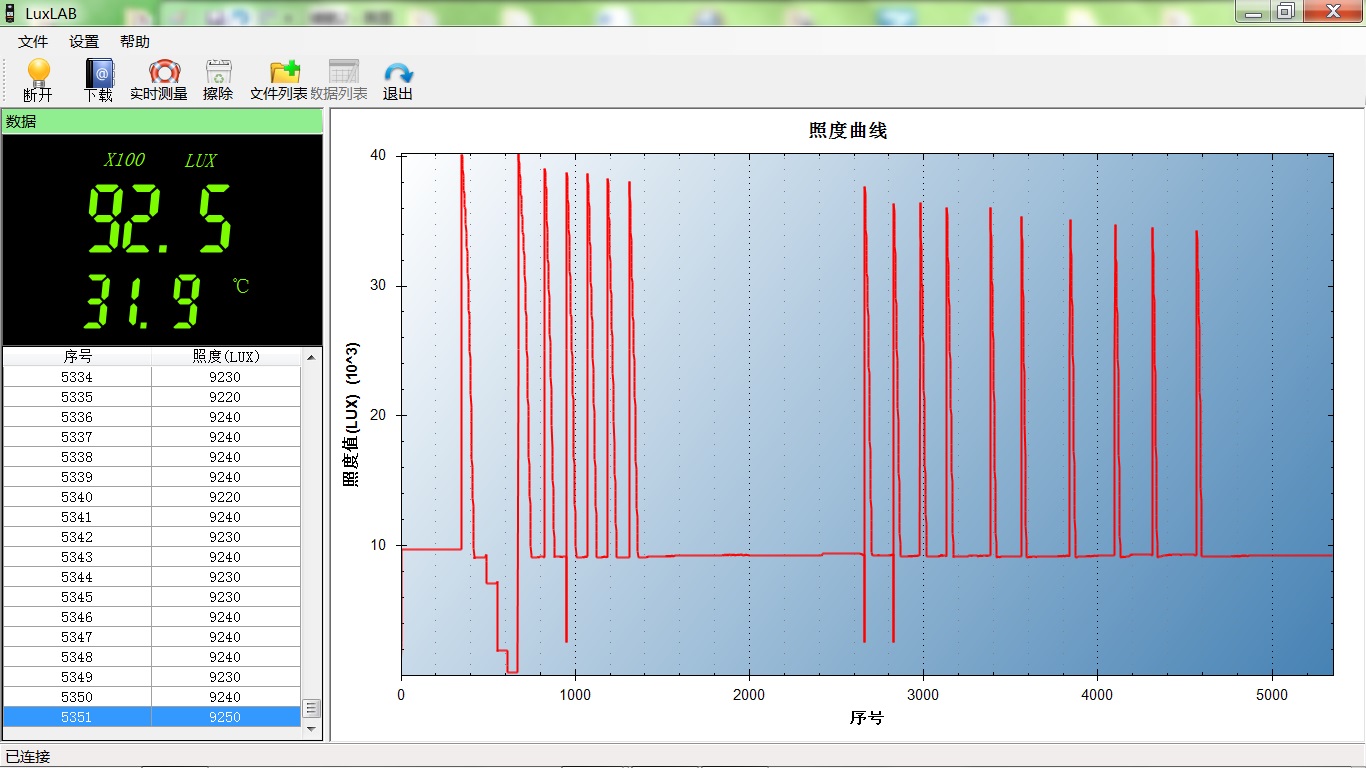Viewport: 1366px width, 768px height.
Task: Click the x-axis tick 3000
Action: 923,695
